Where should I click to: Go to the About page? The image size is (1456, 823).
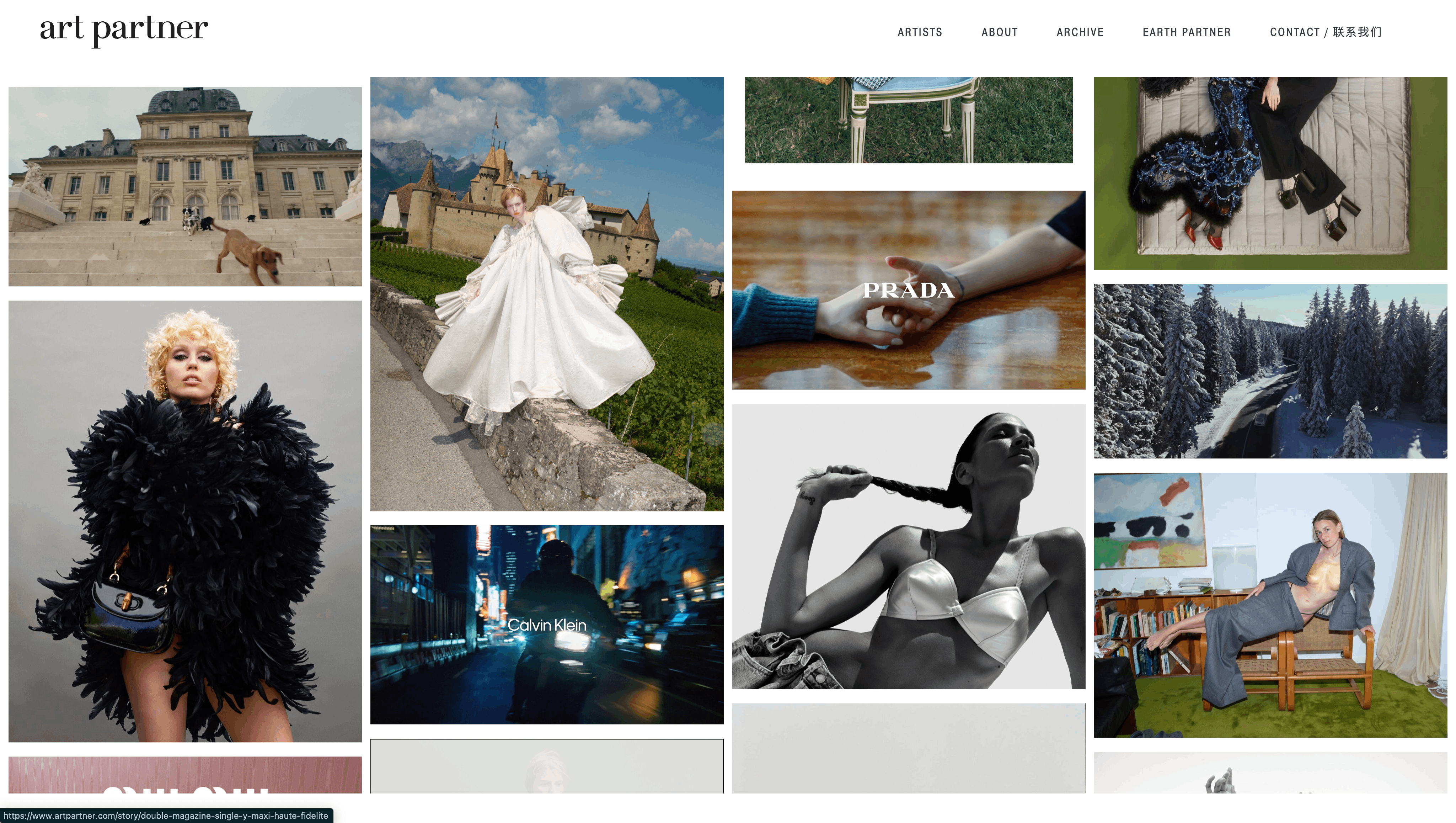(999, 32)
